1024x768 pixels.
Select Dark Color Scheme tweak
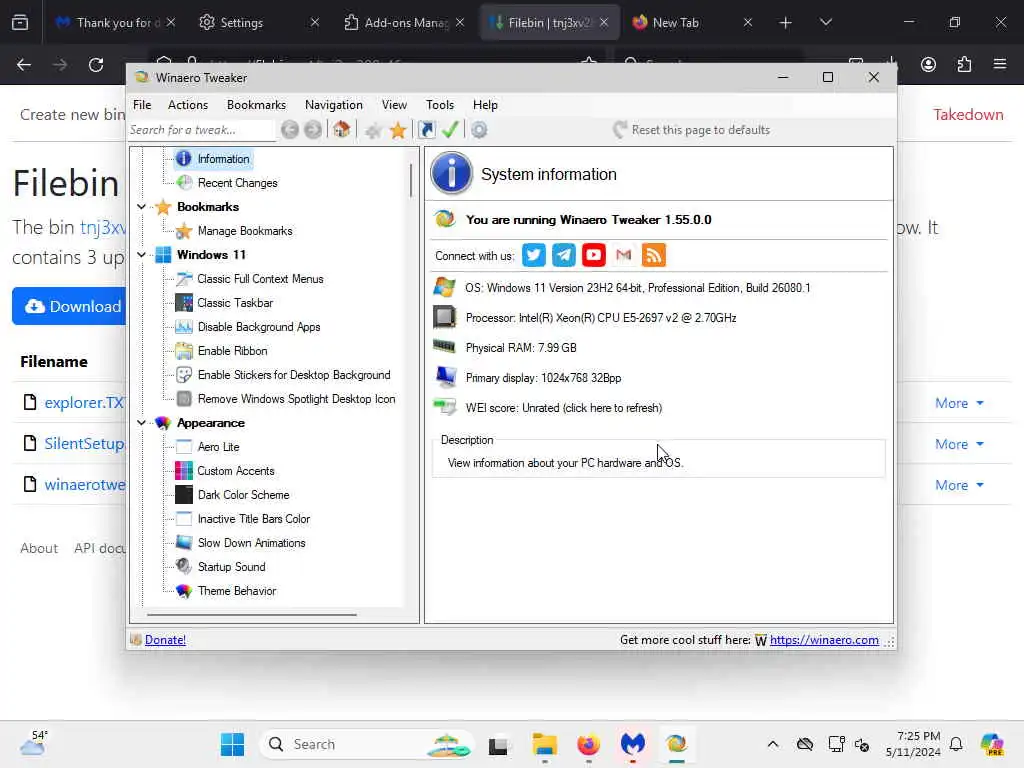(x=243, y=495)
